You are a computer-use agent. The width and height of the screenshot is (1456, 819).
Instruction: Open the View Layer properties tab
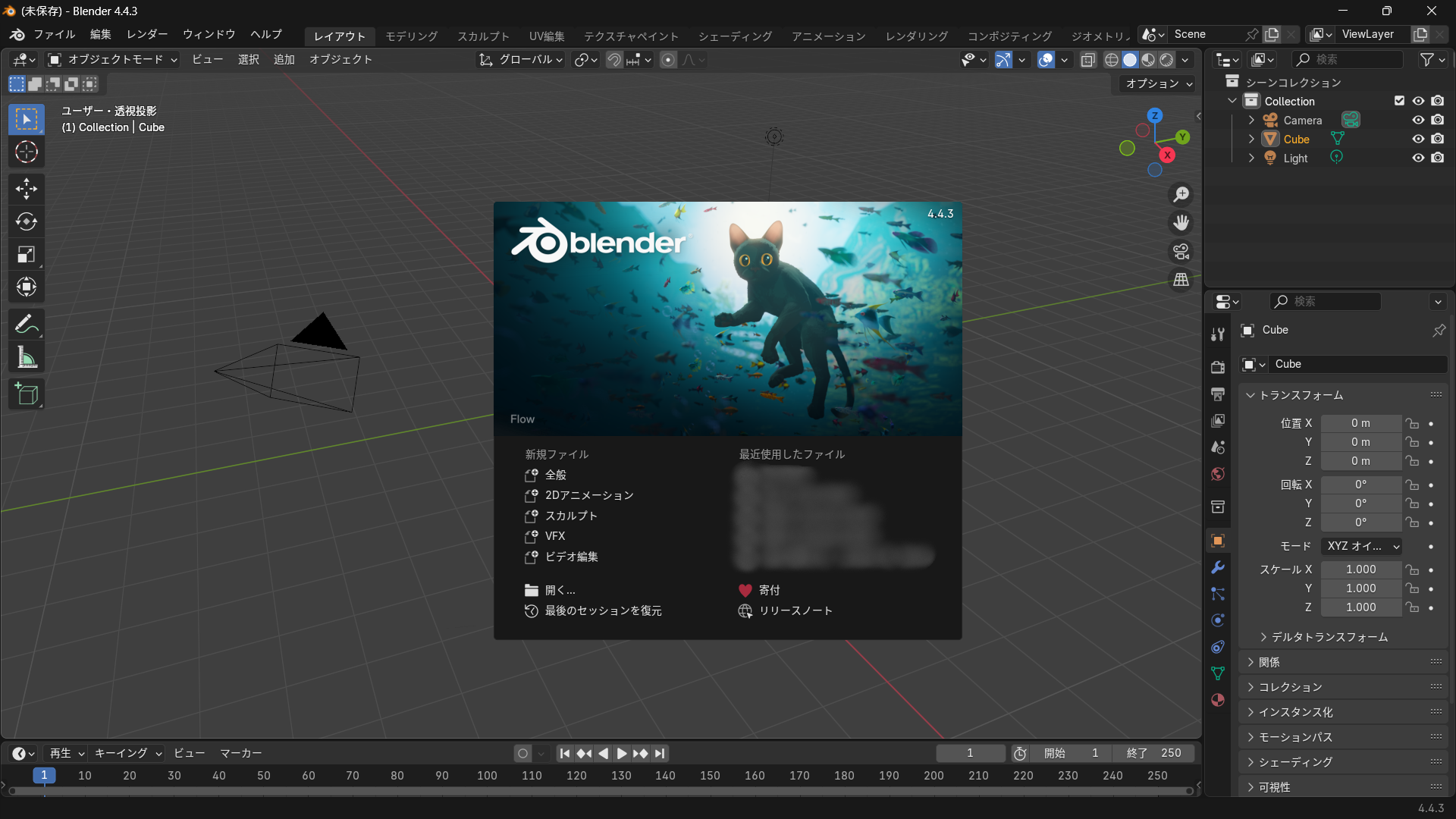[1218, 420]
